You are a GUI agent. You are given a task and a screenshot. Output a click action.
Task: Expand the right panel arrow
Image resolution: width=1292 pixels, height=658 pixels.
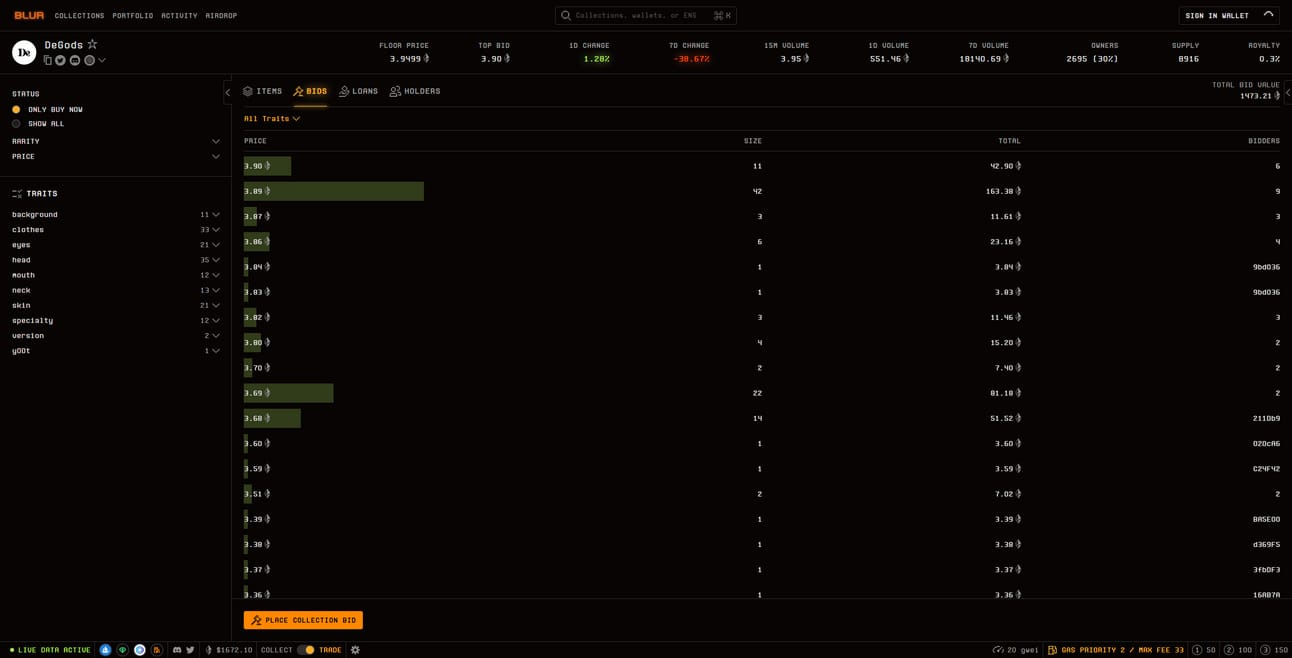point(1288,92)
